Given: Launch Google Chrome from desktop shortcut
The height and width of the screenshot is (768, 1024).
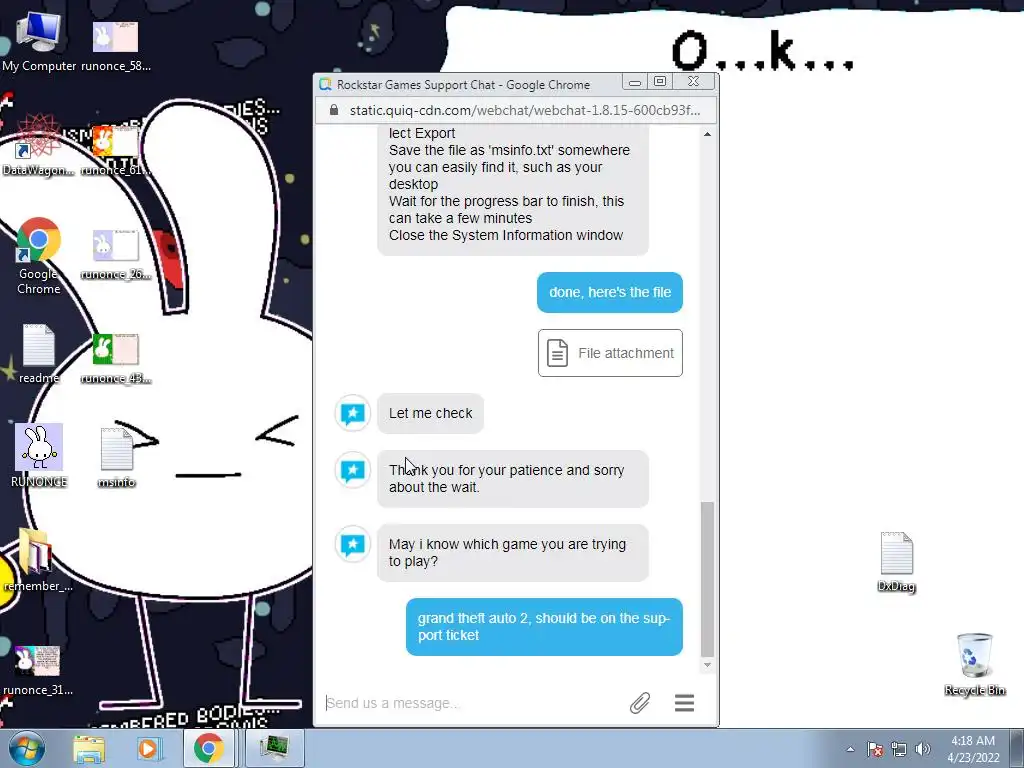Looking at the screenshot, I should coord(38,255).
